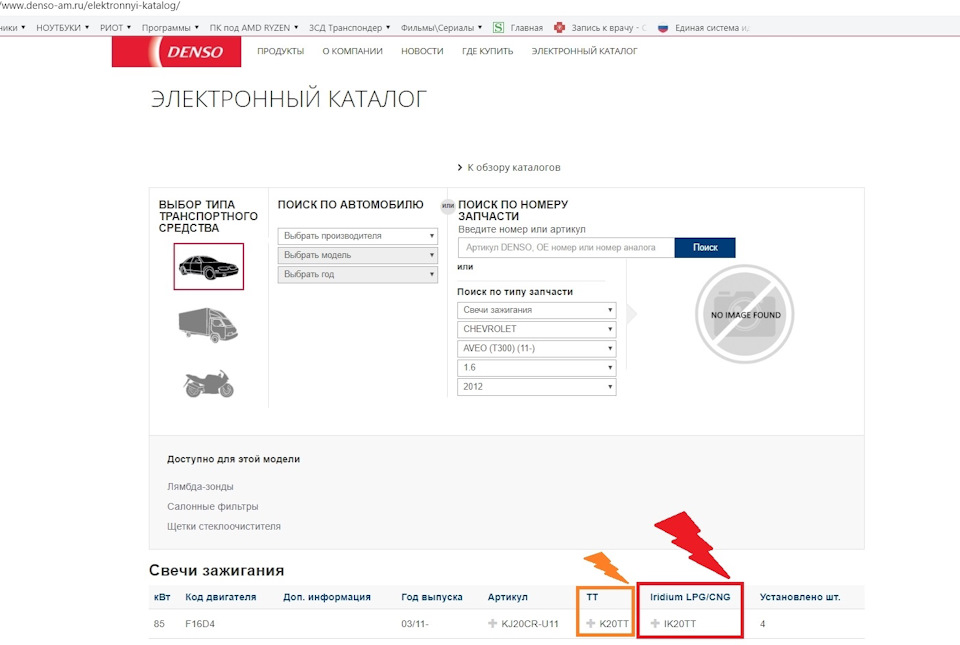Expand the KJ20CR-U11 article plus icon
960x645 pixels.
click(x=492, y=624)
